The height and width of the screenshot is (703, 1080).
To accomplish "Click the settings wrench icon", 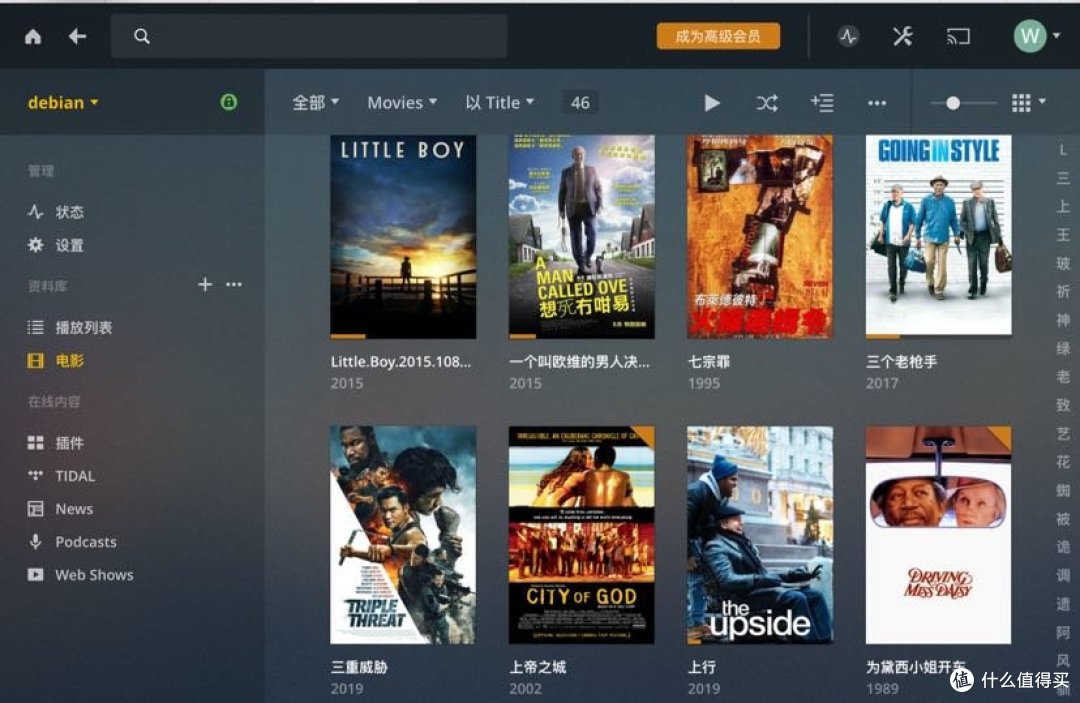I will tap(902, 35).
